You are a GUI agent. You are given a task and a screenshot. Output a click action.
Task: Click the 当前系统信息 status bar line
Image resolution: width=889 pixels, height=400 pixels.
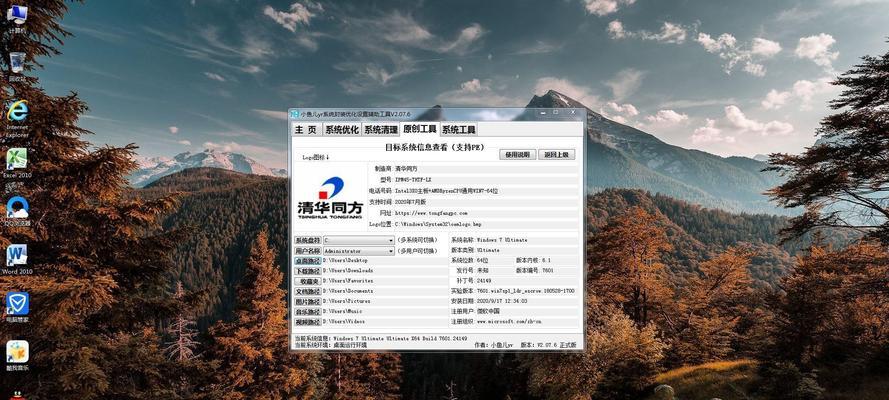(380, 338)
